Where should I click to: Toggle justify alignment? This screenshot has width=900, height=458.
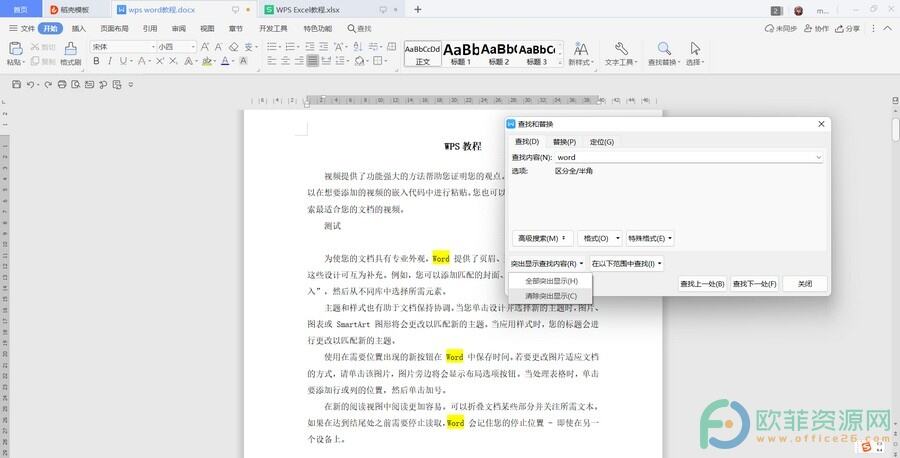coord(313,61)
